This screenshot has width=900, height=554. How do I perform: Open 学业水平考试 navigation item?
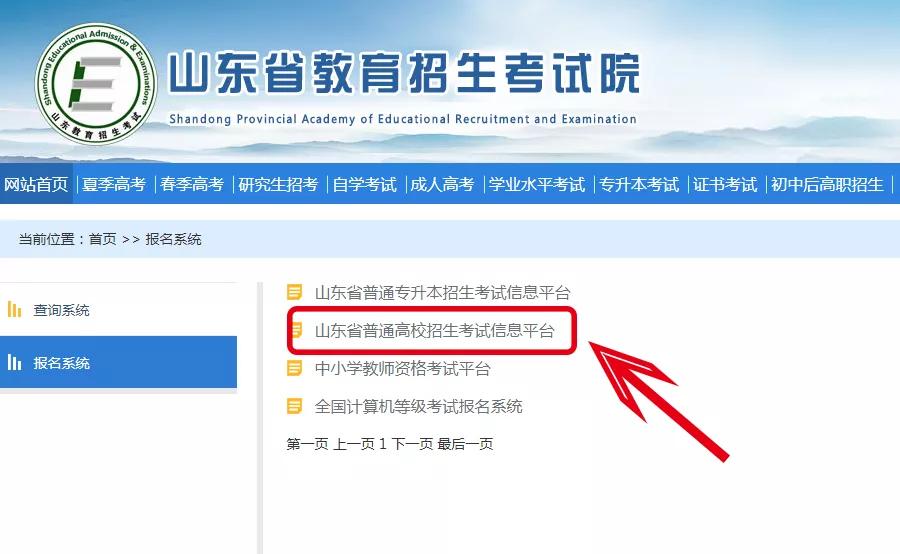click(537, 184)
